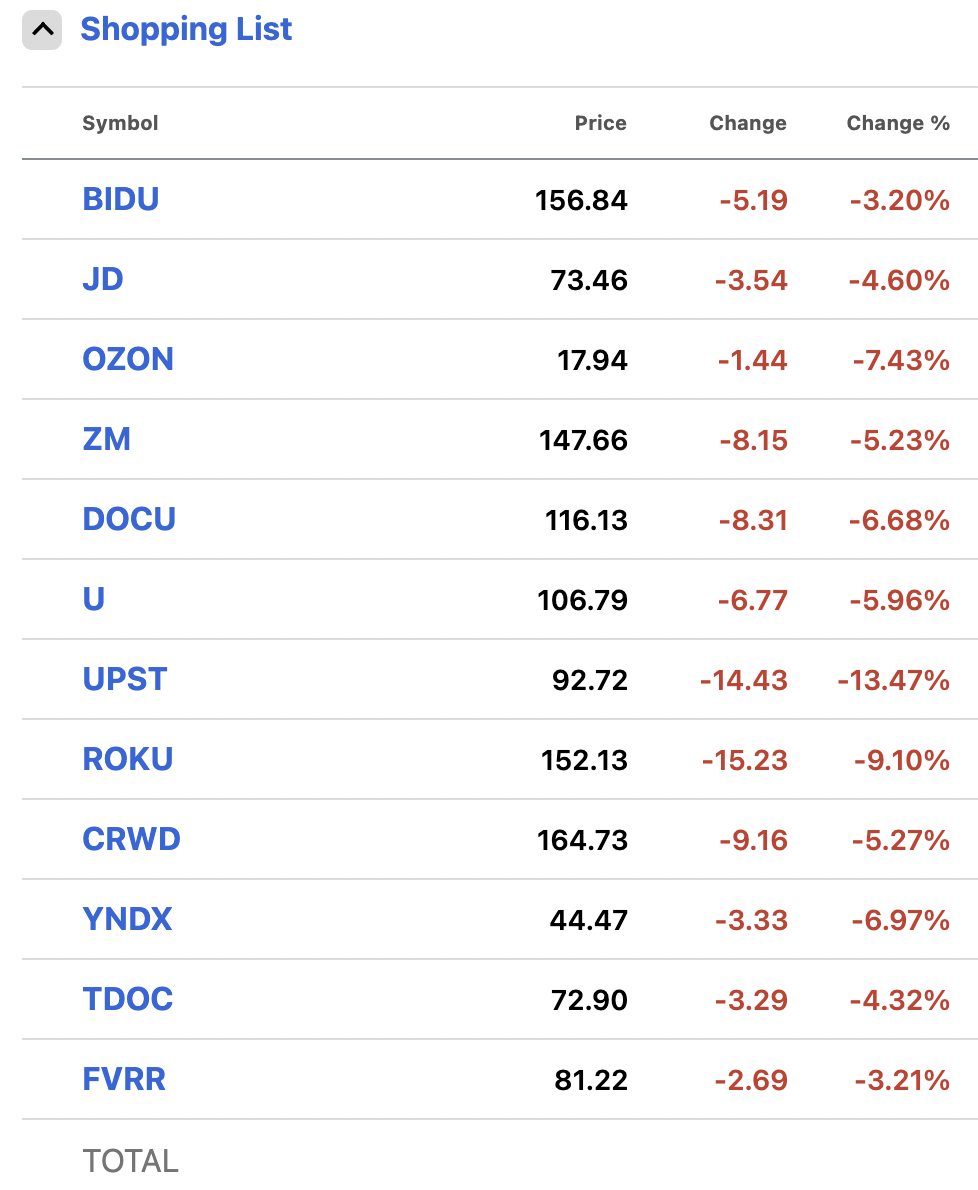The image size is (978, 1190).
Task: Open the JD ticker link
Action: (102, 279)
